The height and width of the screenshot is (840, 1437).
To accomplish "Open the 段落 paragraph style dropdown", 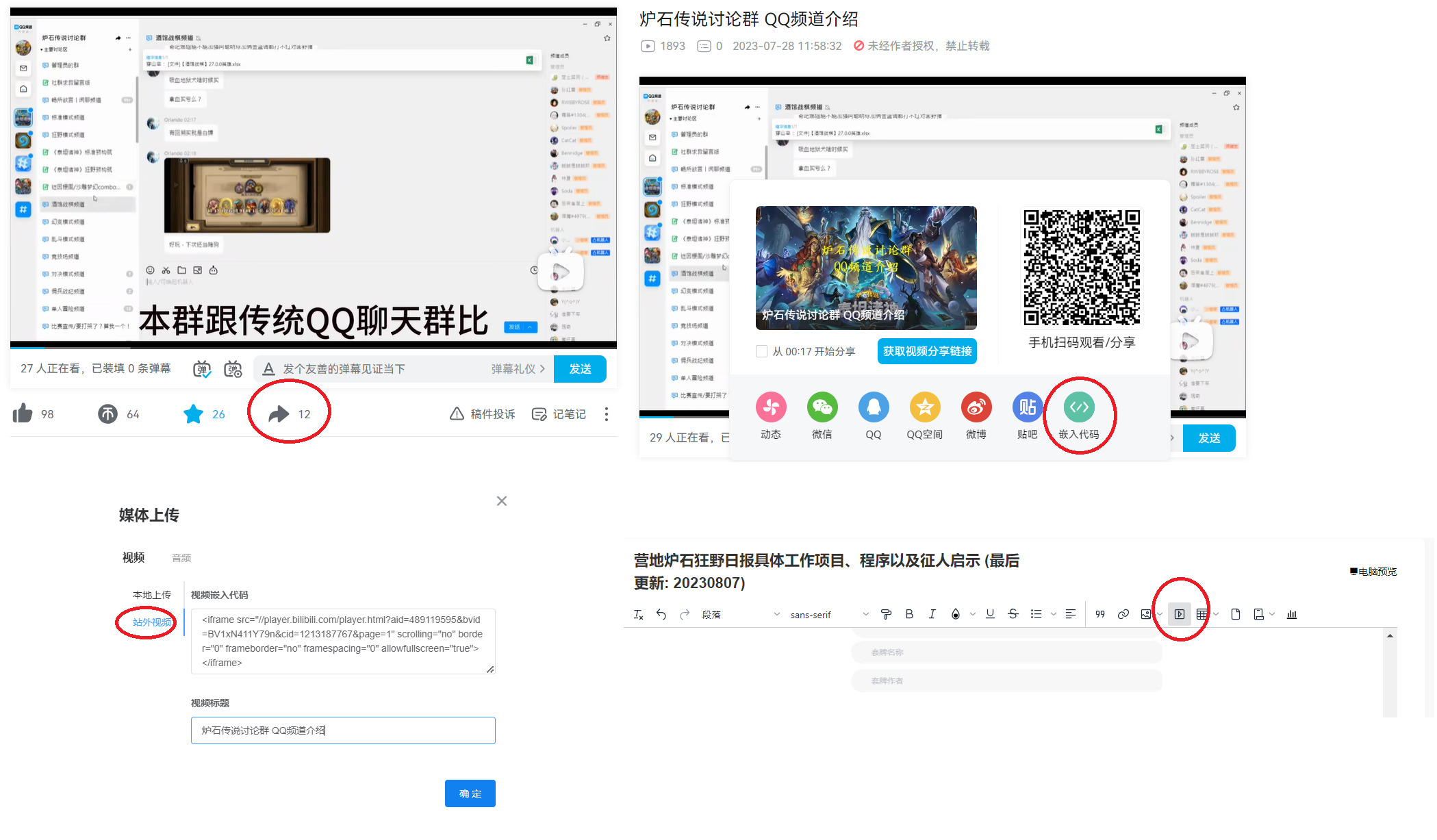I will point(741,615).
